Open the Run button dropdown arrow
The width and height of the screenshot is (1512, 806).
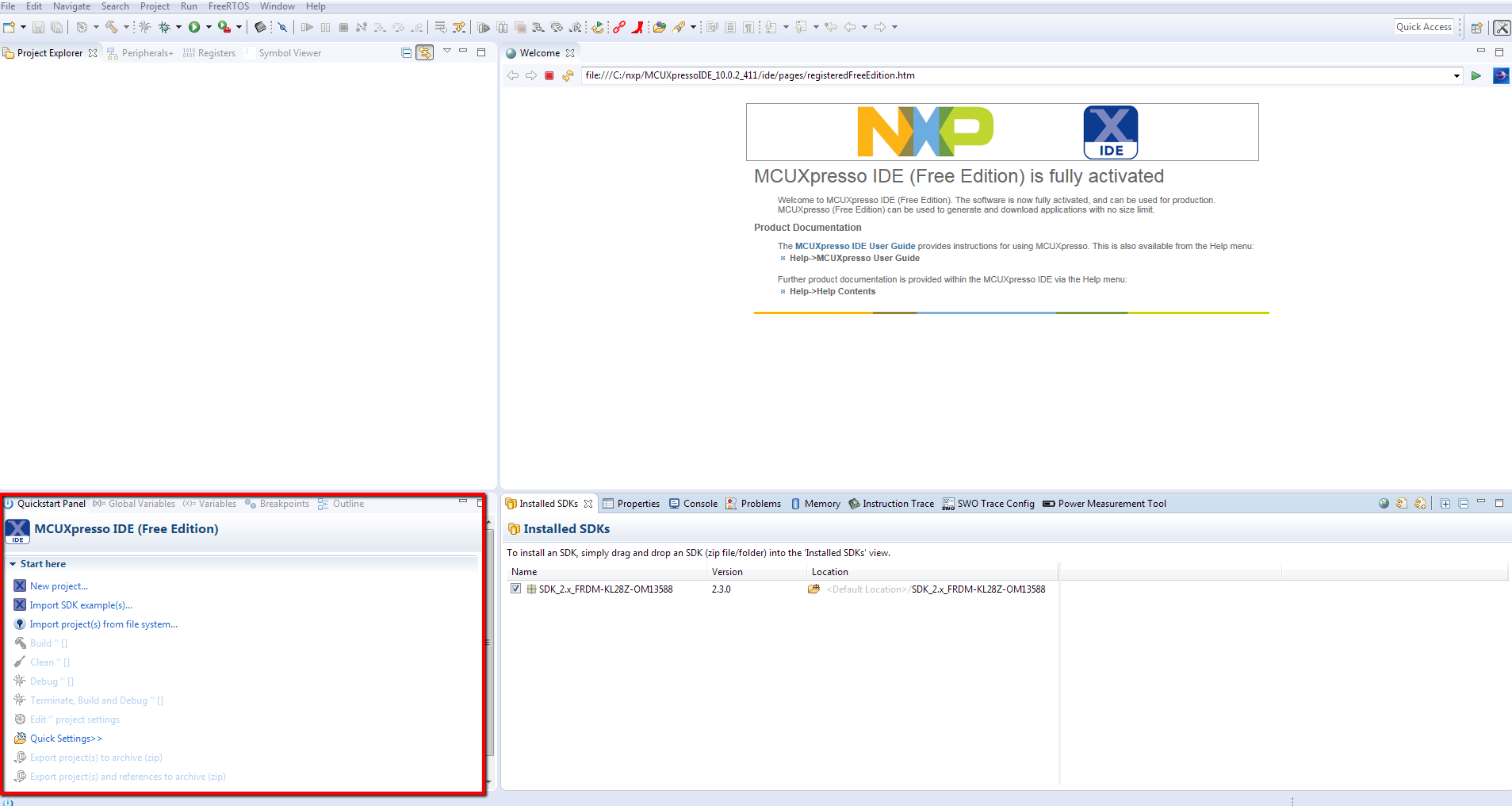[209, 27]
